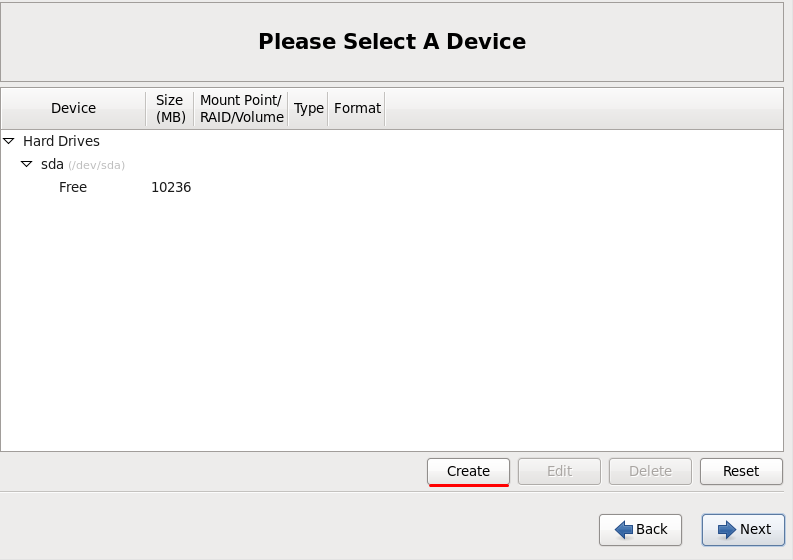Click the 10236 size value

pyautogui.click(x=171, y=187)
